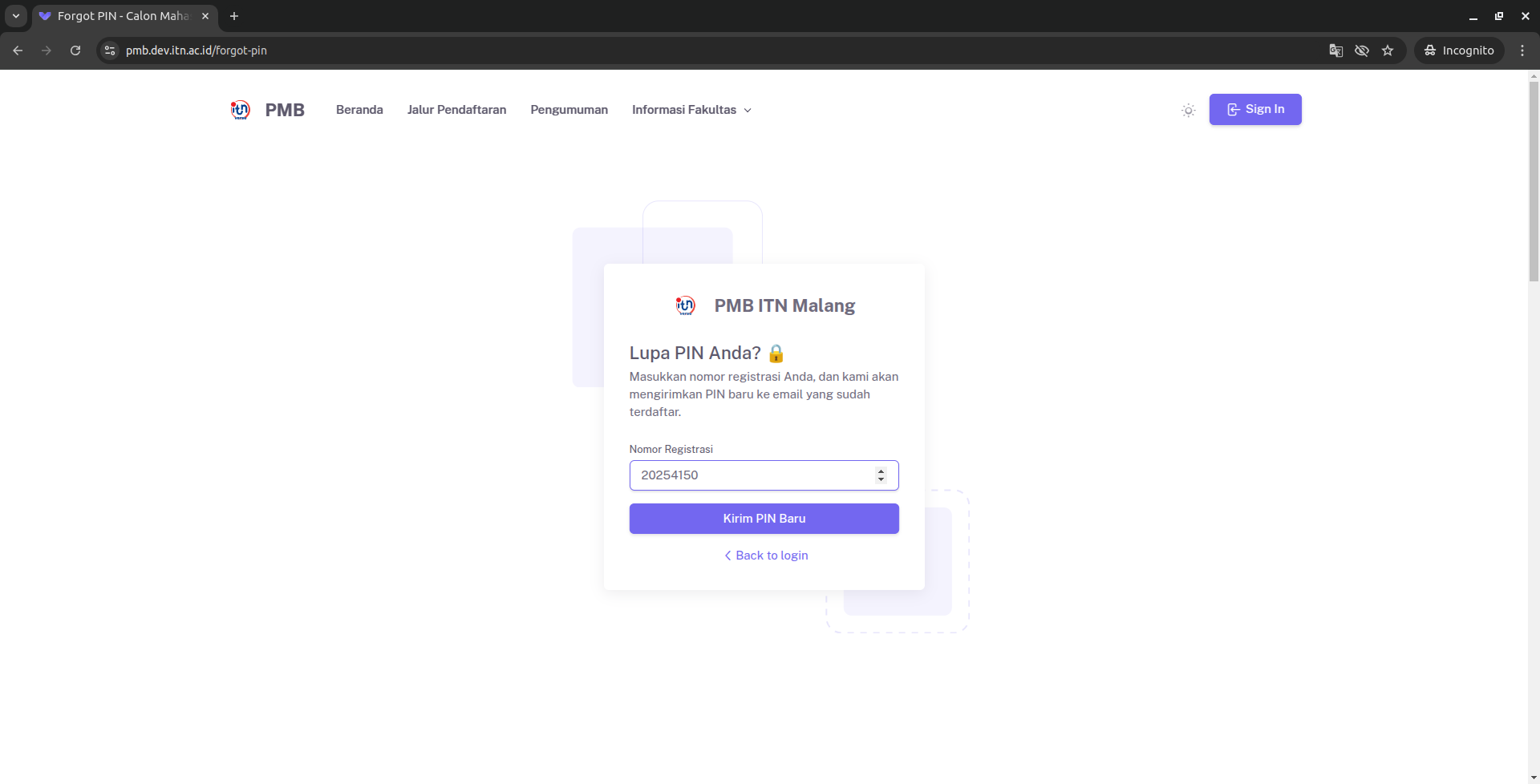Screen dimensions: 1540x784
Task: Select the Forgot PIN browser tab
Action: pyautogui.click(x=124, y=16)
